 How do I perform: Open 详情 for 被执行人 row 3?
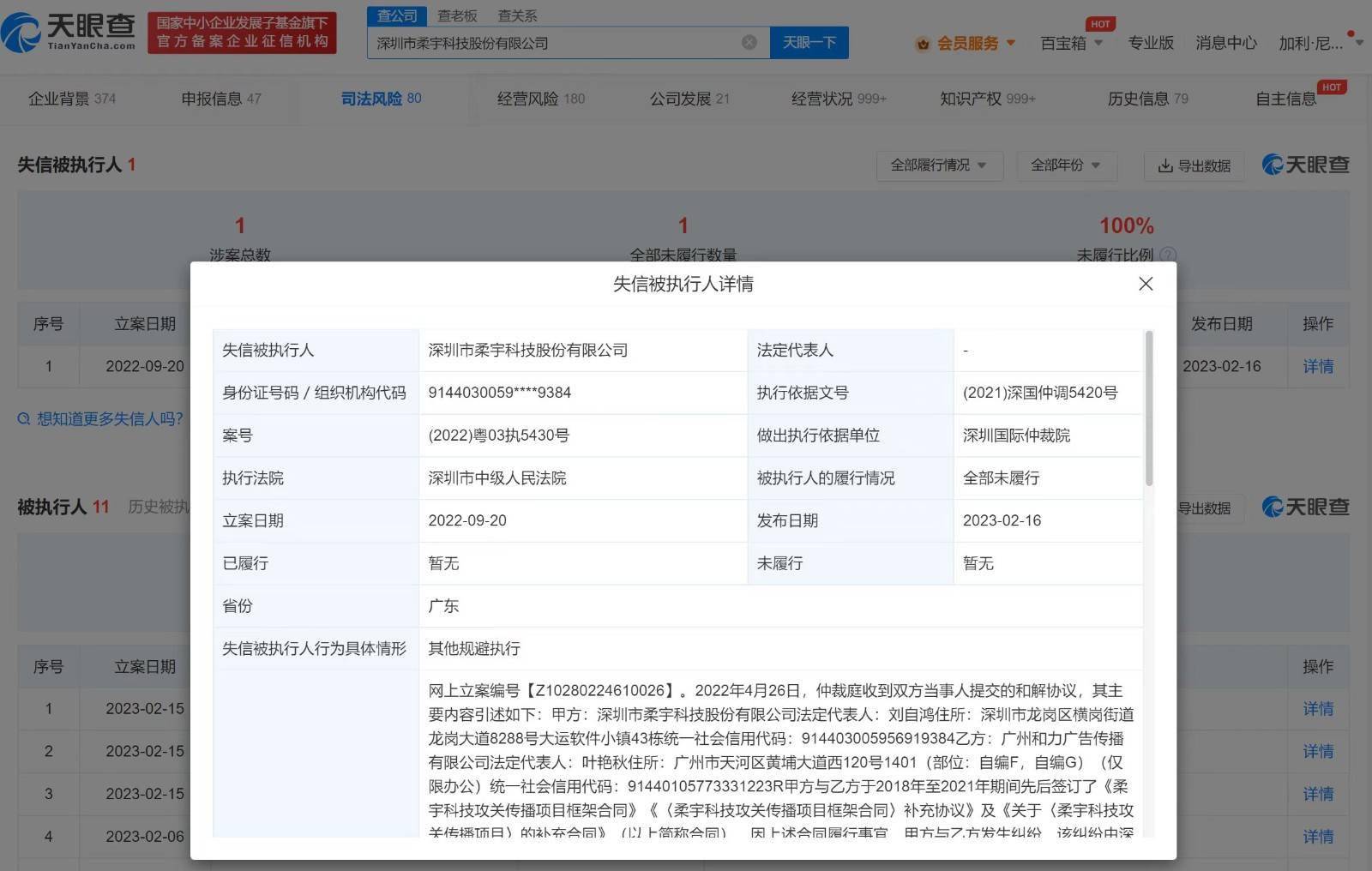(x=1318, y=794)
